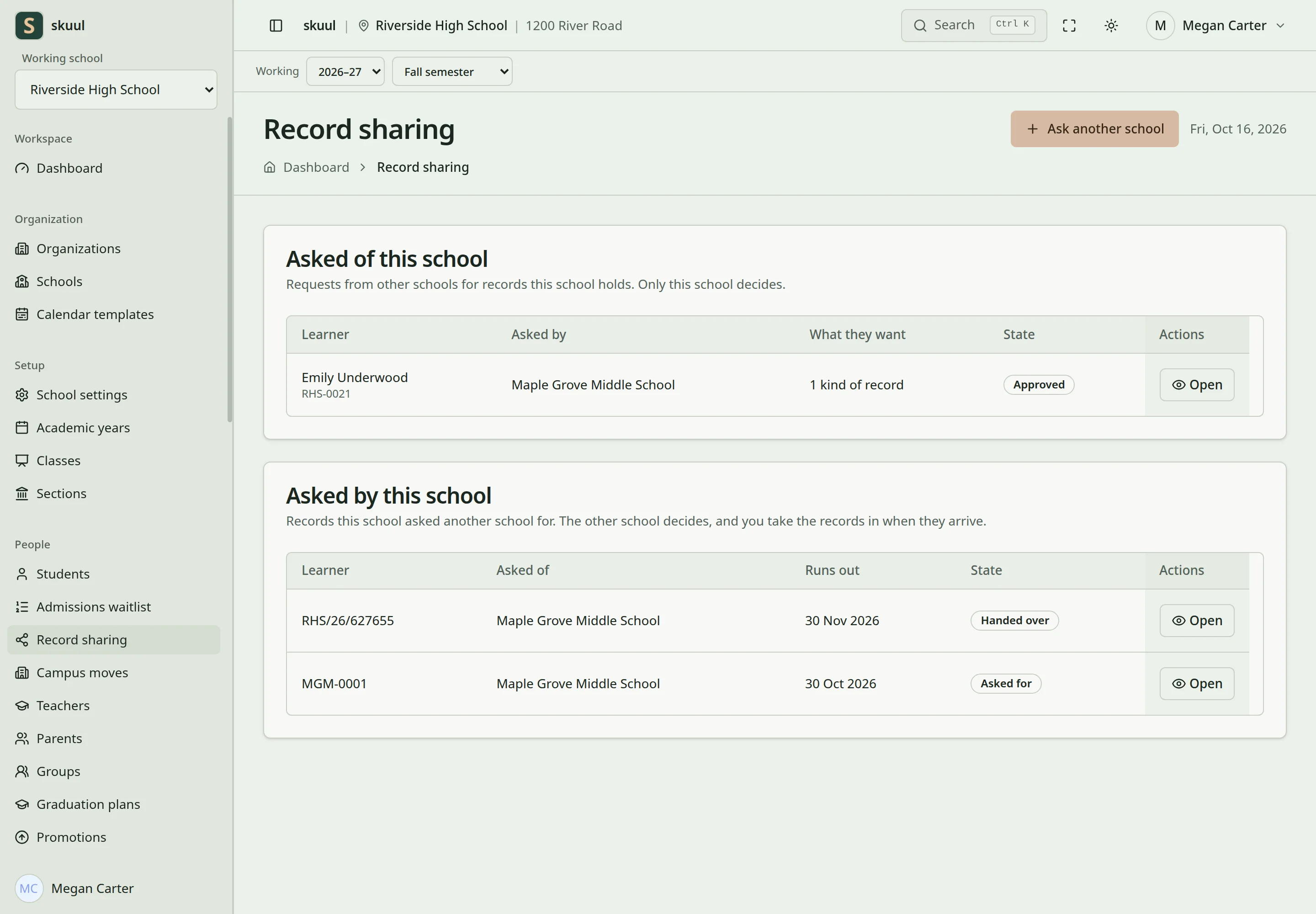Toggle the sidebar panel icon

point(276,26)
